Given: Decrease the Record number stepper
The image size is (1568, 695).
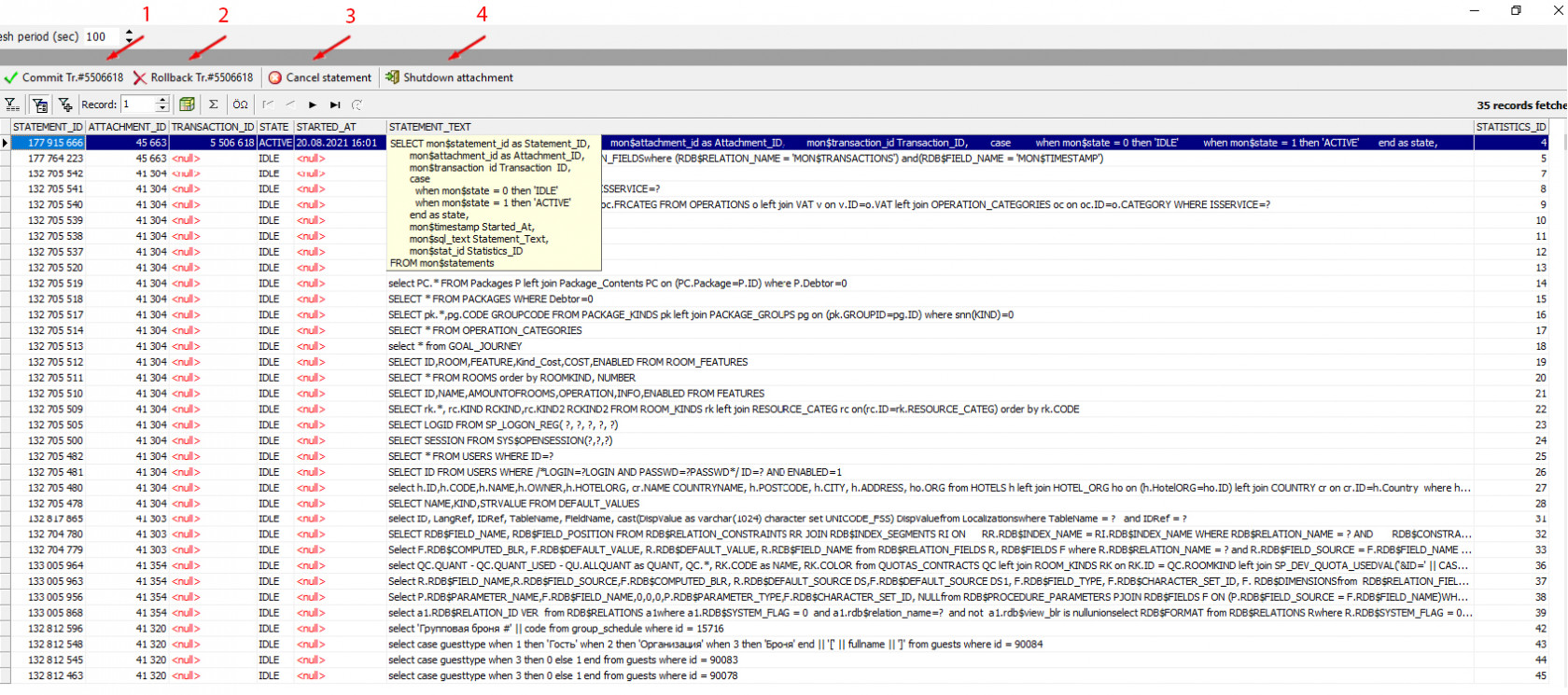Looking at the screenshot, I should (162, 108).
